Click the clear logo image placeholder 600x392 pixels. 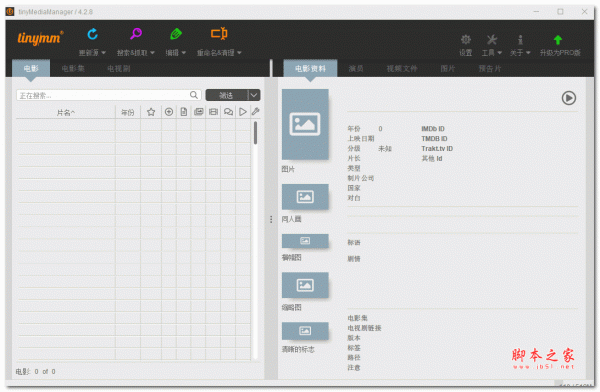click(x=305, y=331)
